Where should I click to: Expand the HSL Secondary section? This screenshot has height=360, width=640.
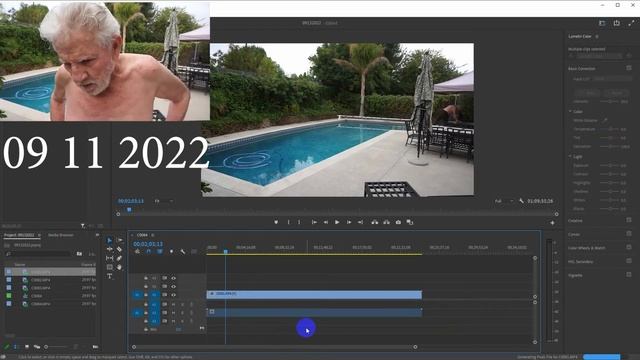point(580,262)
